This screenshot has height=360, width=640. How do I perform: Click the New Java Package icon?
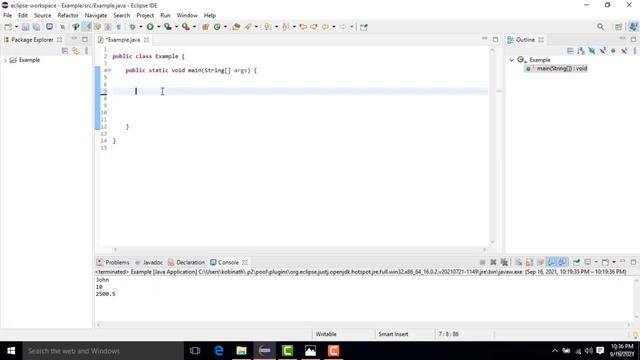[206, 27]
